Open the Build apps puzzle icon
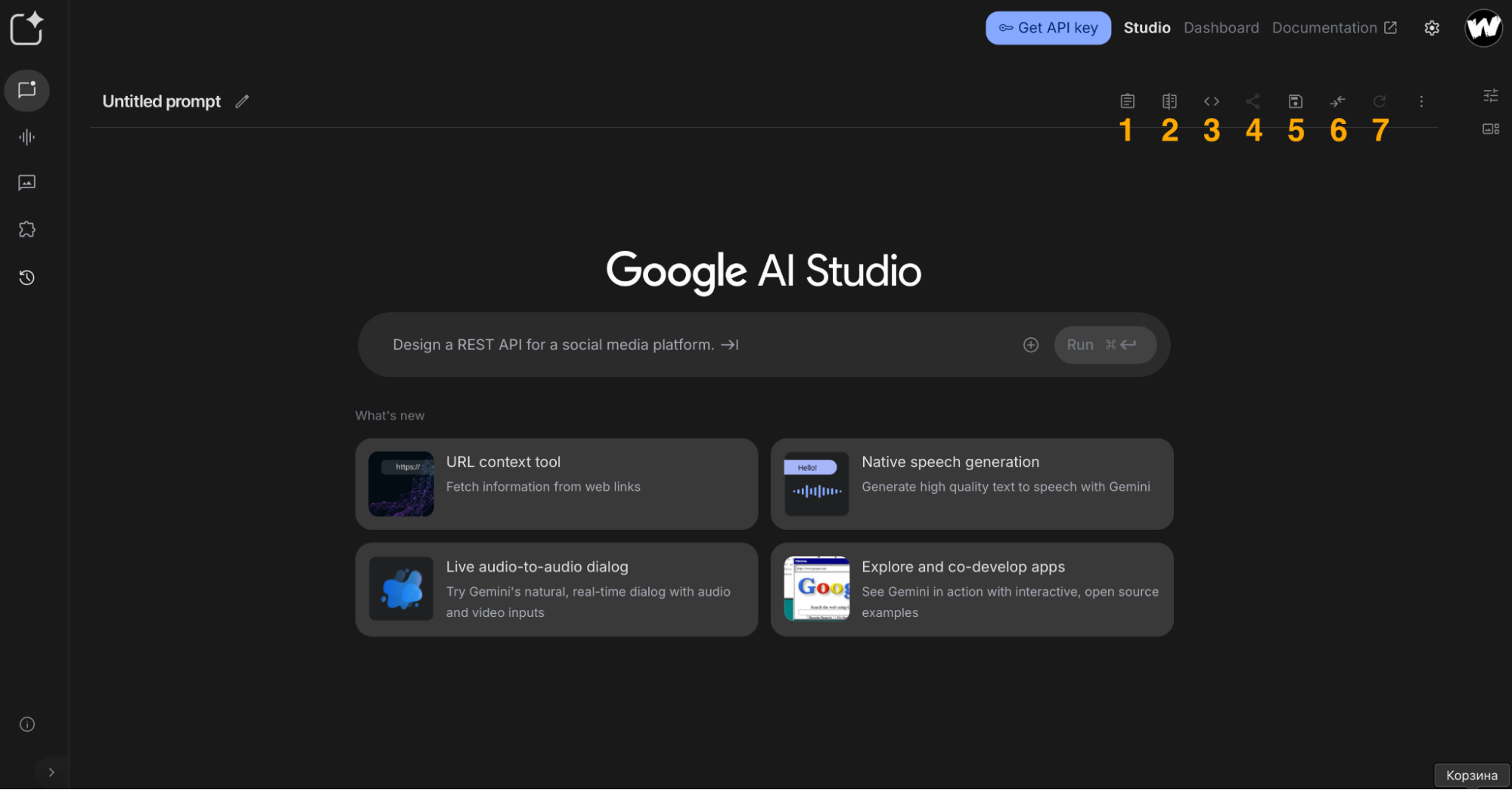The image size is (1512, 790). tap(27, 230)
